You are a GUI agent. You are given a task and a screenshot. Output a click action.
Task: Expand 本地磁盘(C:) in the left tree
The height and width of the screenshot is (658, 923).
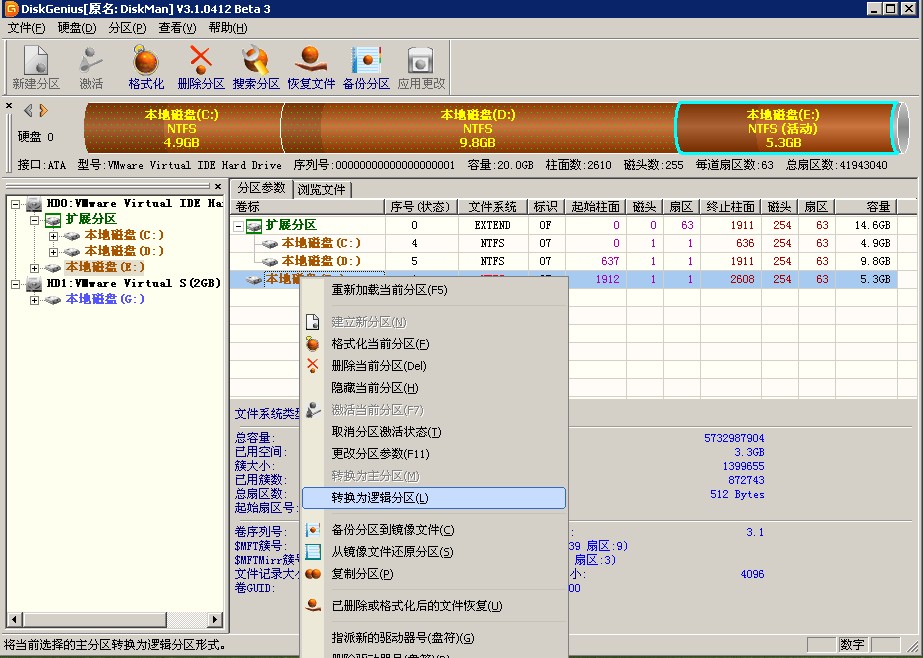click(54, 236)
